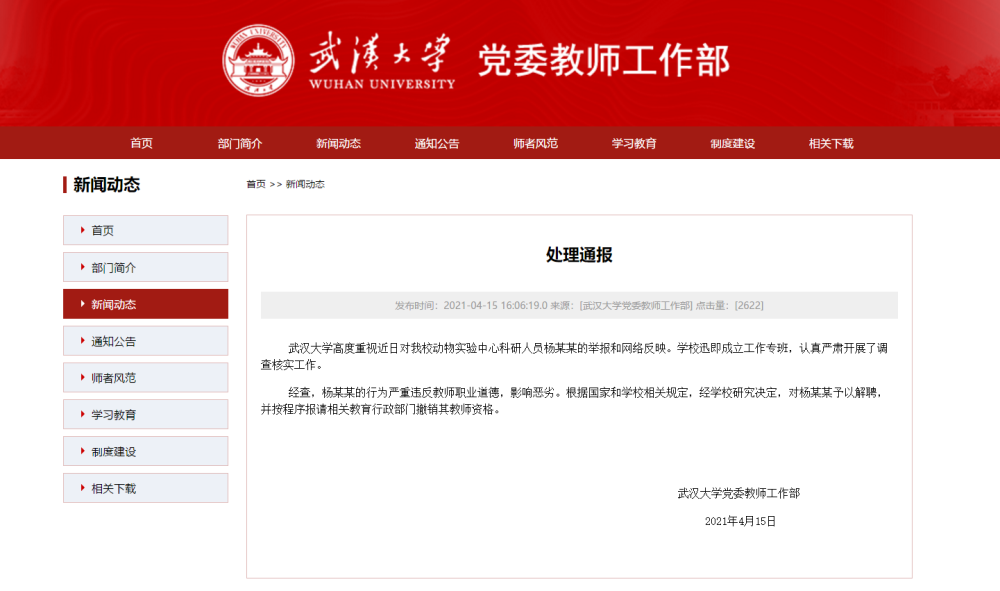
Task: Click the 武汉大学 calligraphy wordmark in header
Action: point(381,53)
